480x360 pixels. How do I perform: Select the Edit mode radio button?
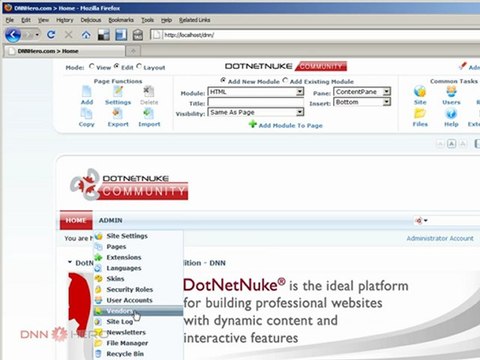116,66
